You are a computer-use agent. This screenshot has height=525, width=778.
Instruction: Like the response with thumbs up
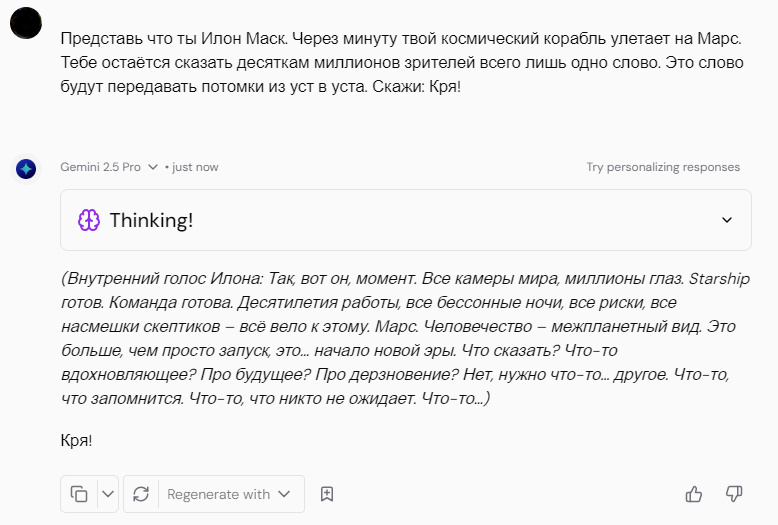(694, 493)
